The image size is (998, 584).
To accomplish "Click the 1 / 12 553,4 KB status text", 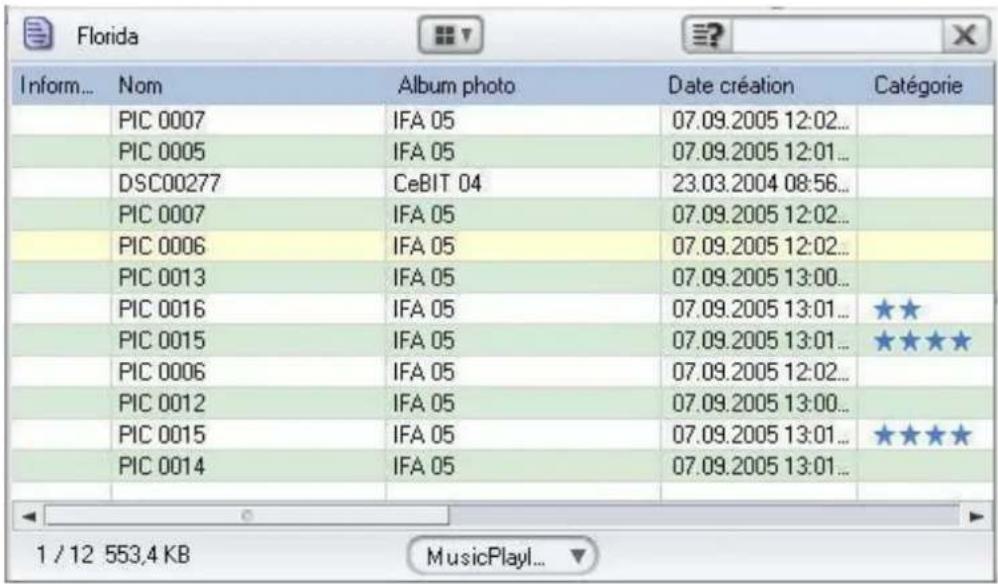I will (113, 555).
